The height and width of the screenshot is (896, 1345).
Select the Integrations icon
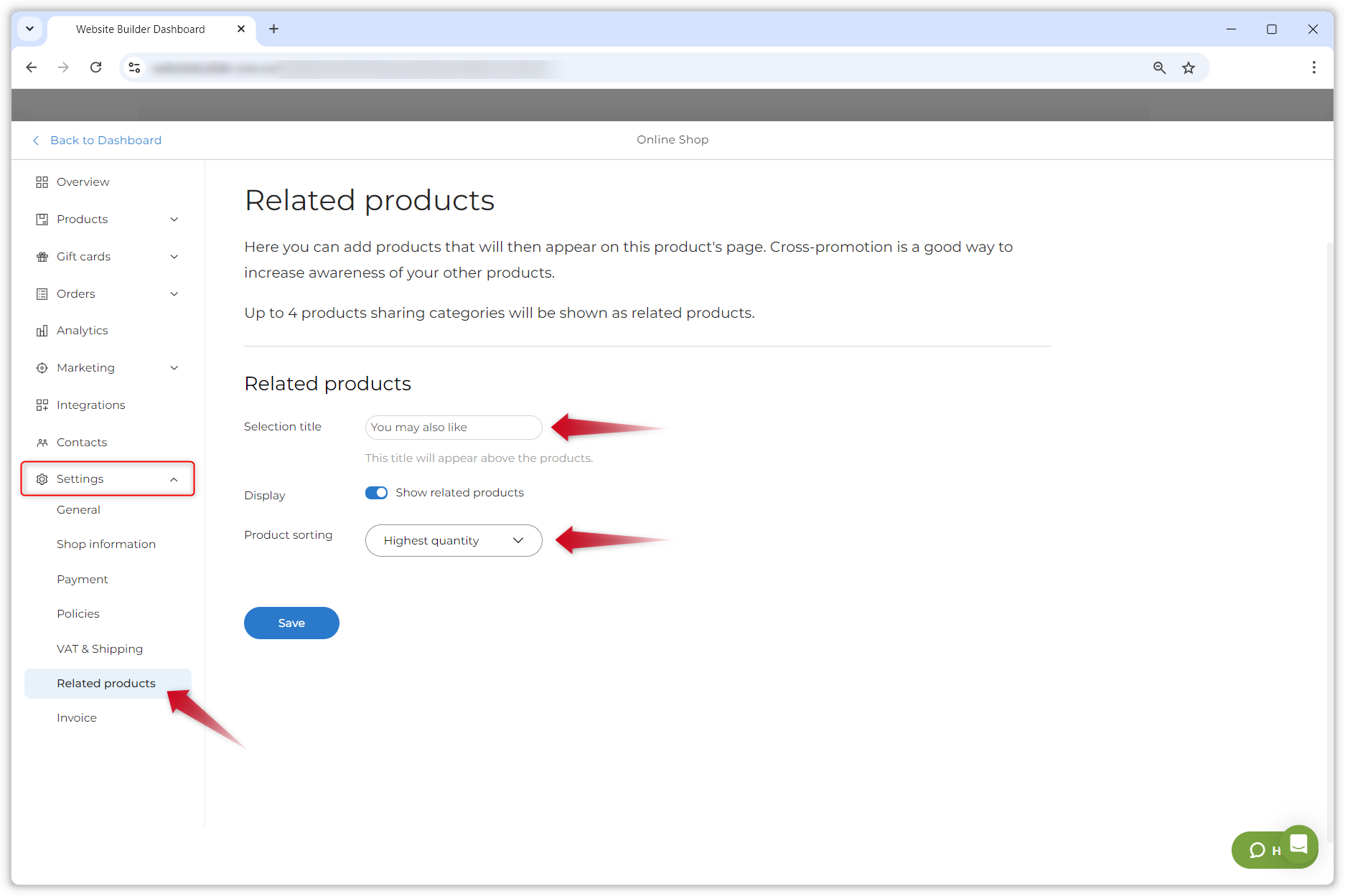[x=42, y=405]
